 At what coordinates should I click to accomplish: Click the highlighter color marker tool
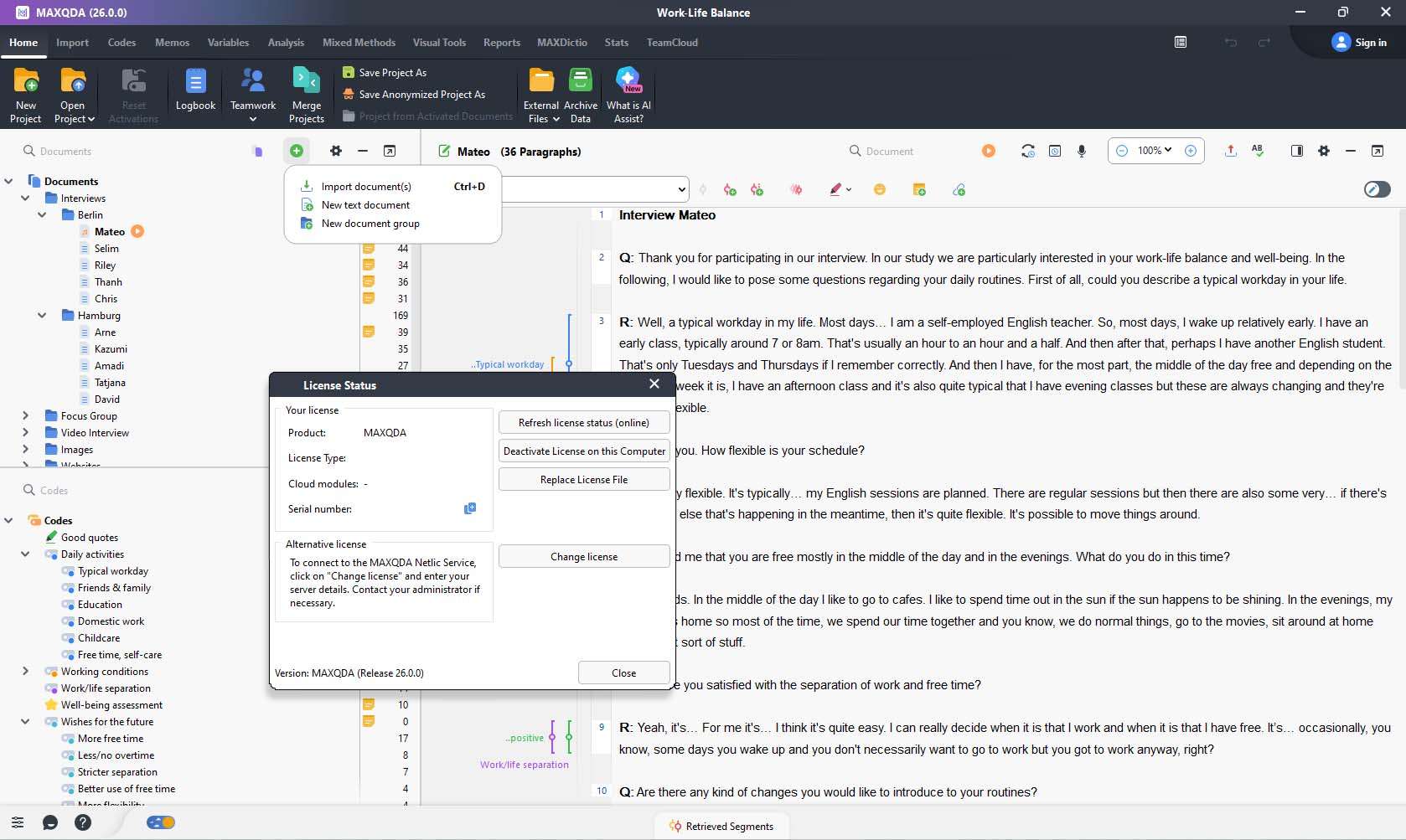[835, 190]
